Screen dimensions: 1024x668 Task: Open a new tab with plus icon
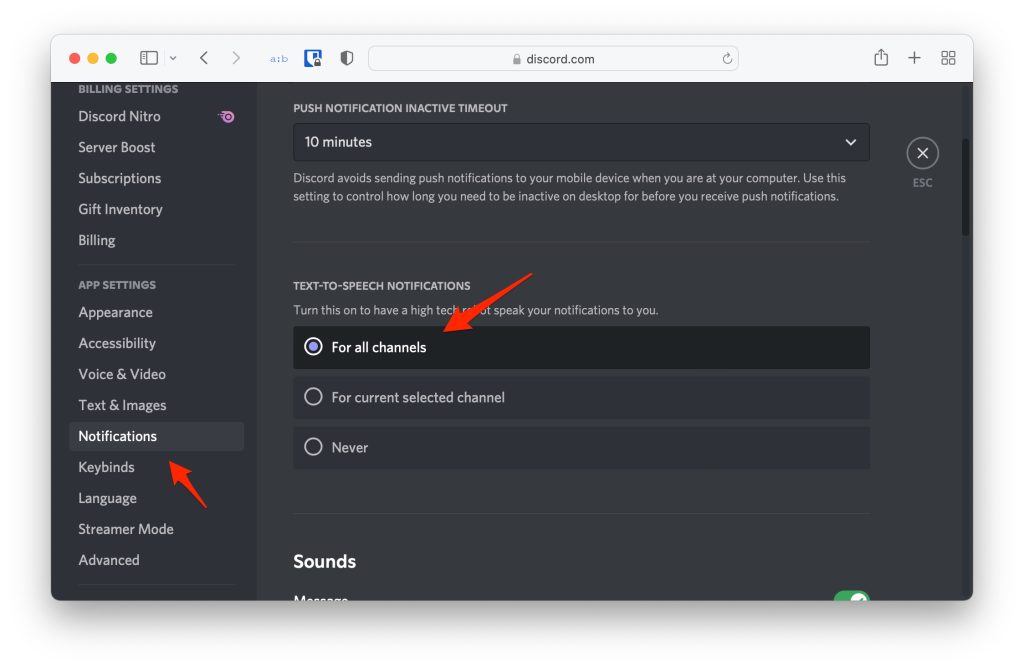point(914,58)
